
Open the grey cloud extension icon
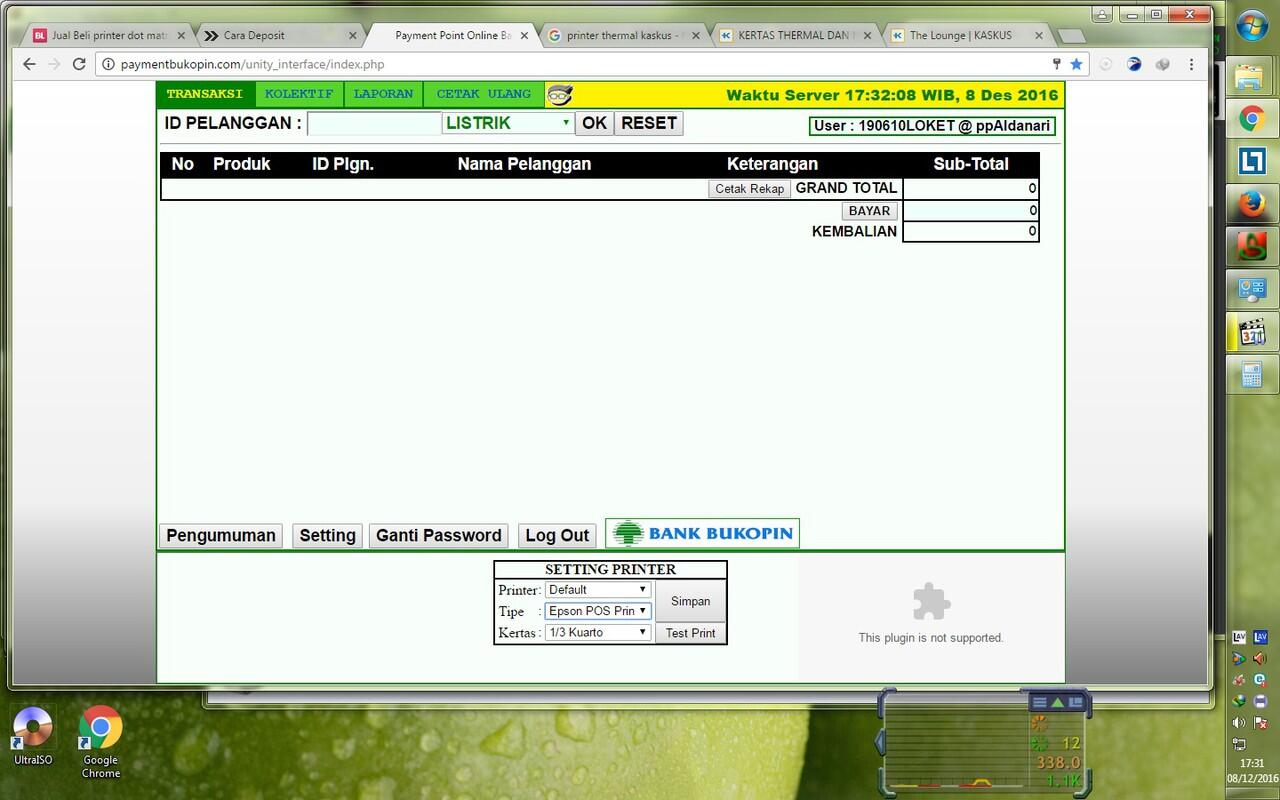point(1162,64)
